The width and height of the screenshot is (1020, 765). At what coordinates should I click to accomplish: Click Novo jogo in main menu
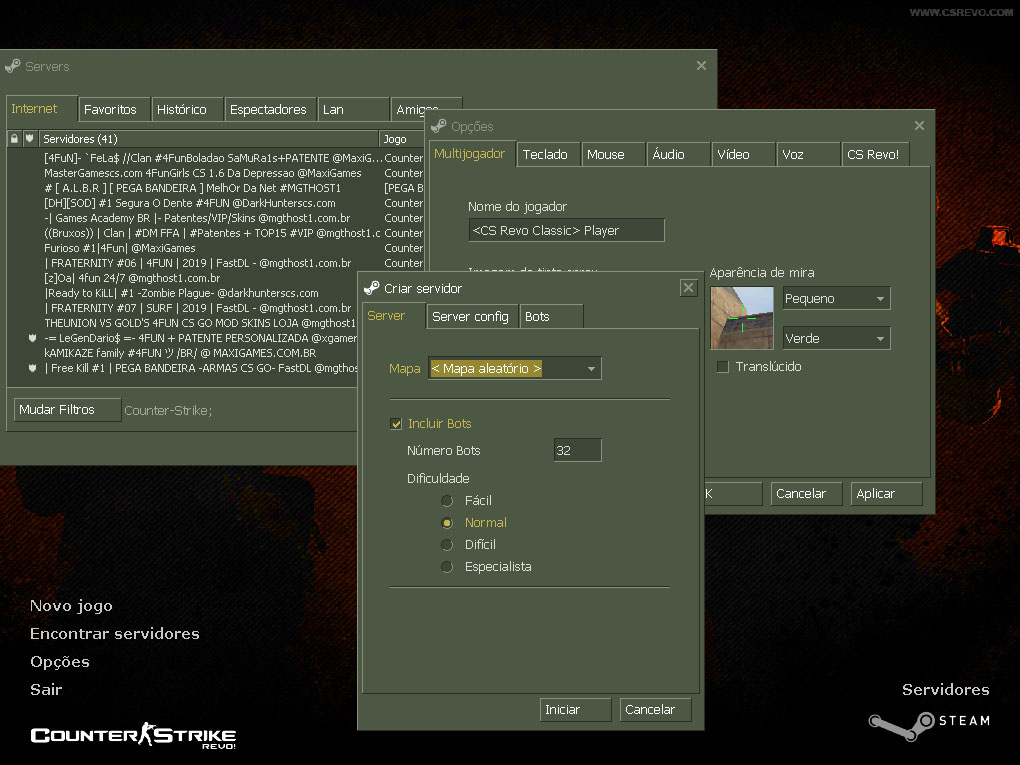pos(71,606)
